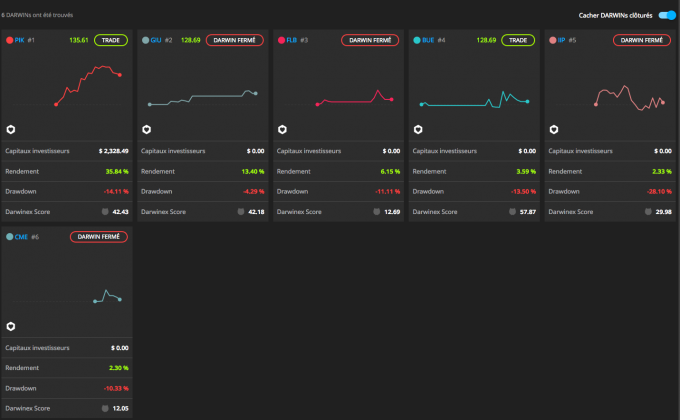Click Darwinex Score label on BUE card
The image size is (680, 420).
[435, 212]
